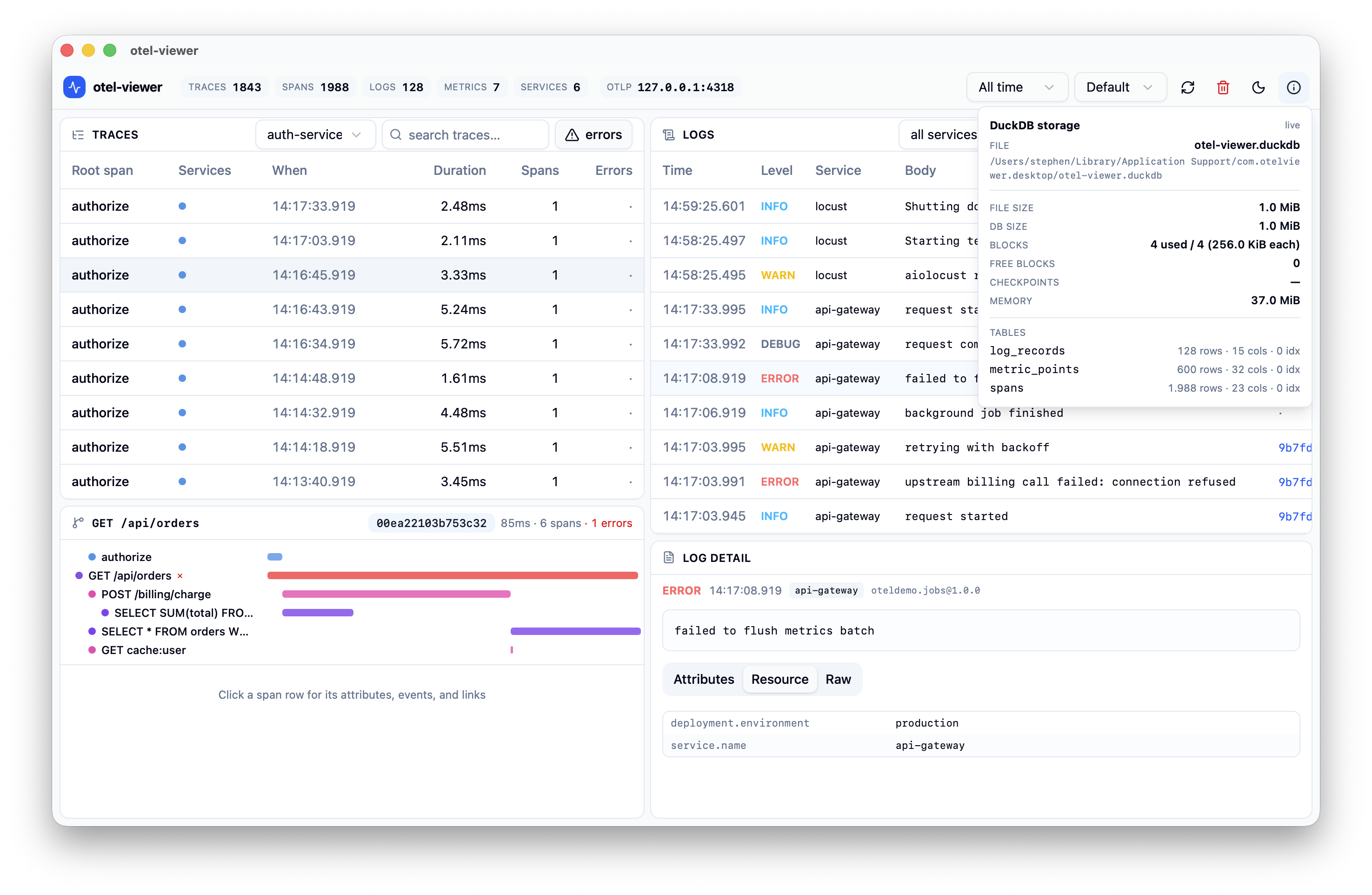Click the Traces panel list icon
Image resolution: width=1372 pixels, height=895 pixels.
pyautogui.click(x=79, y=135)
